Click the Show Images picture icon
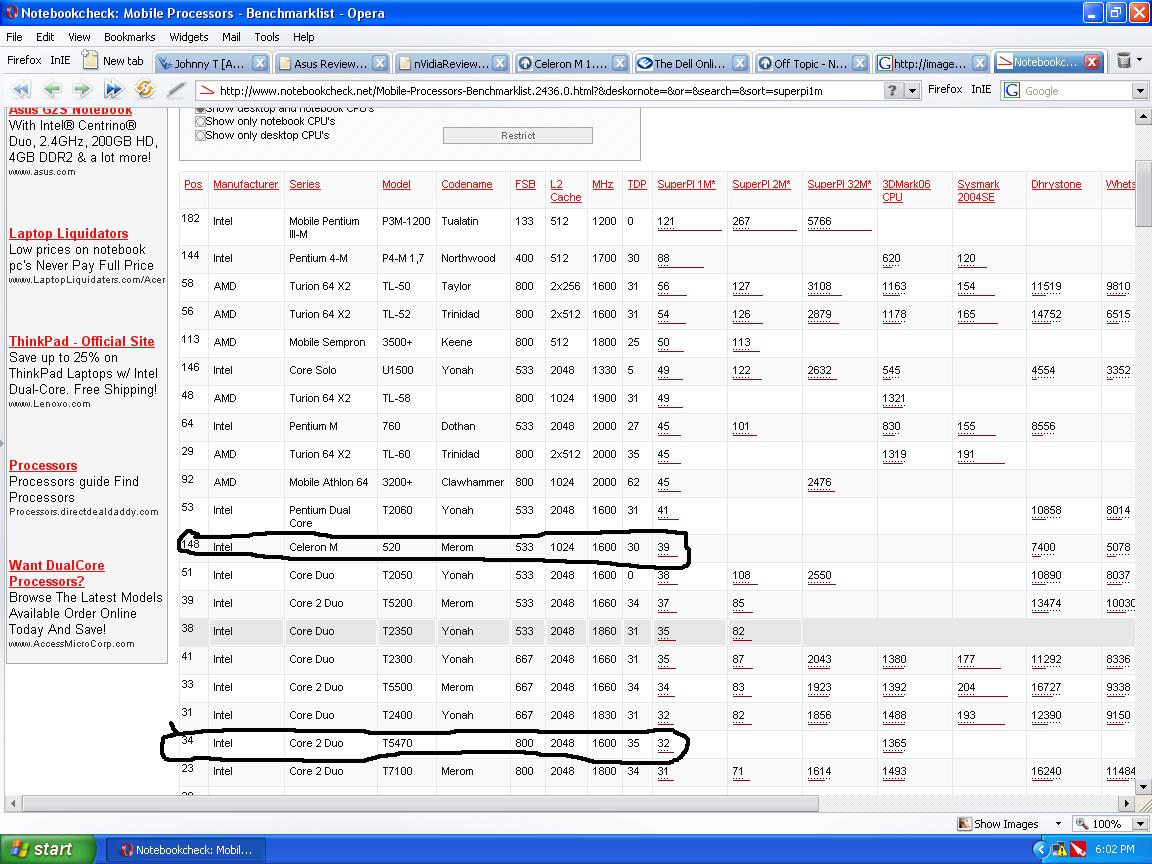The height and width of the screenshot is (864, 1152). tap(965, 824)
